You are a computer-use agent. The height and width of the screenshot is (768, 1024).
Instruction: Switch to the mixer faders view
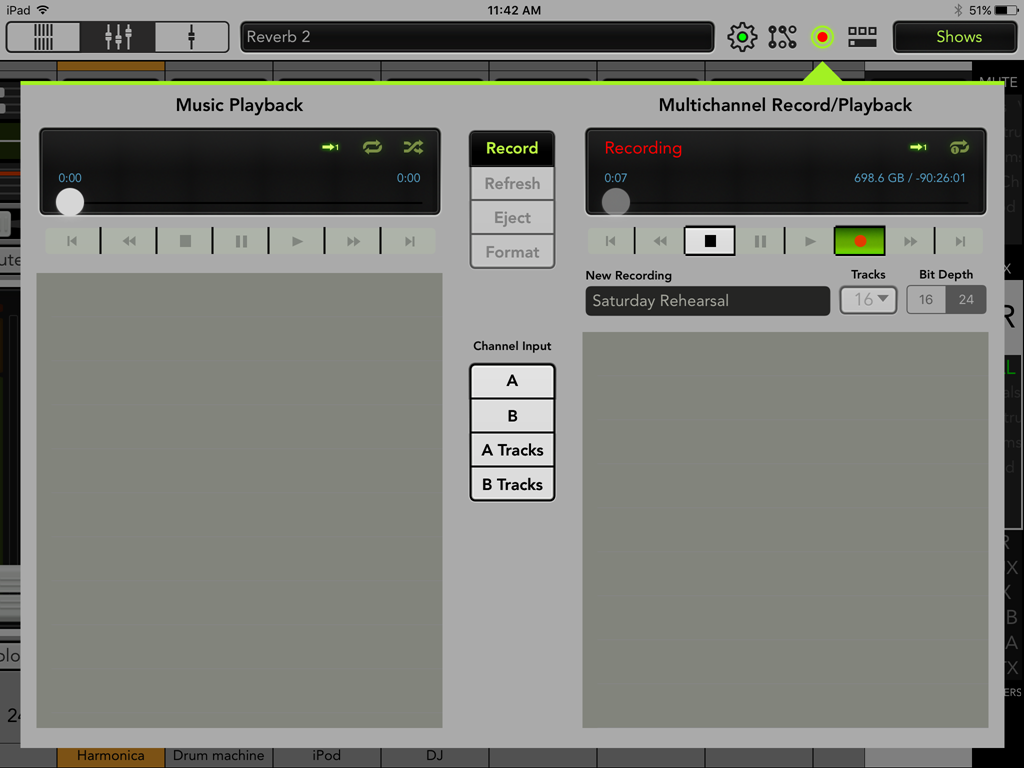pyautogui.click(x=118, y=37)
